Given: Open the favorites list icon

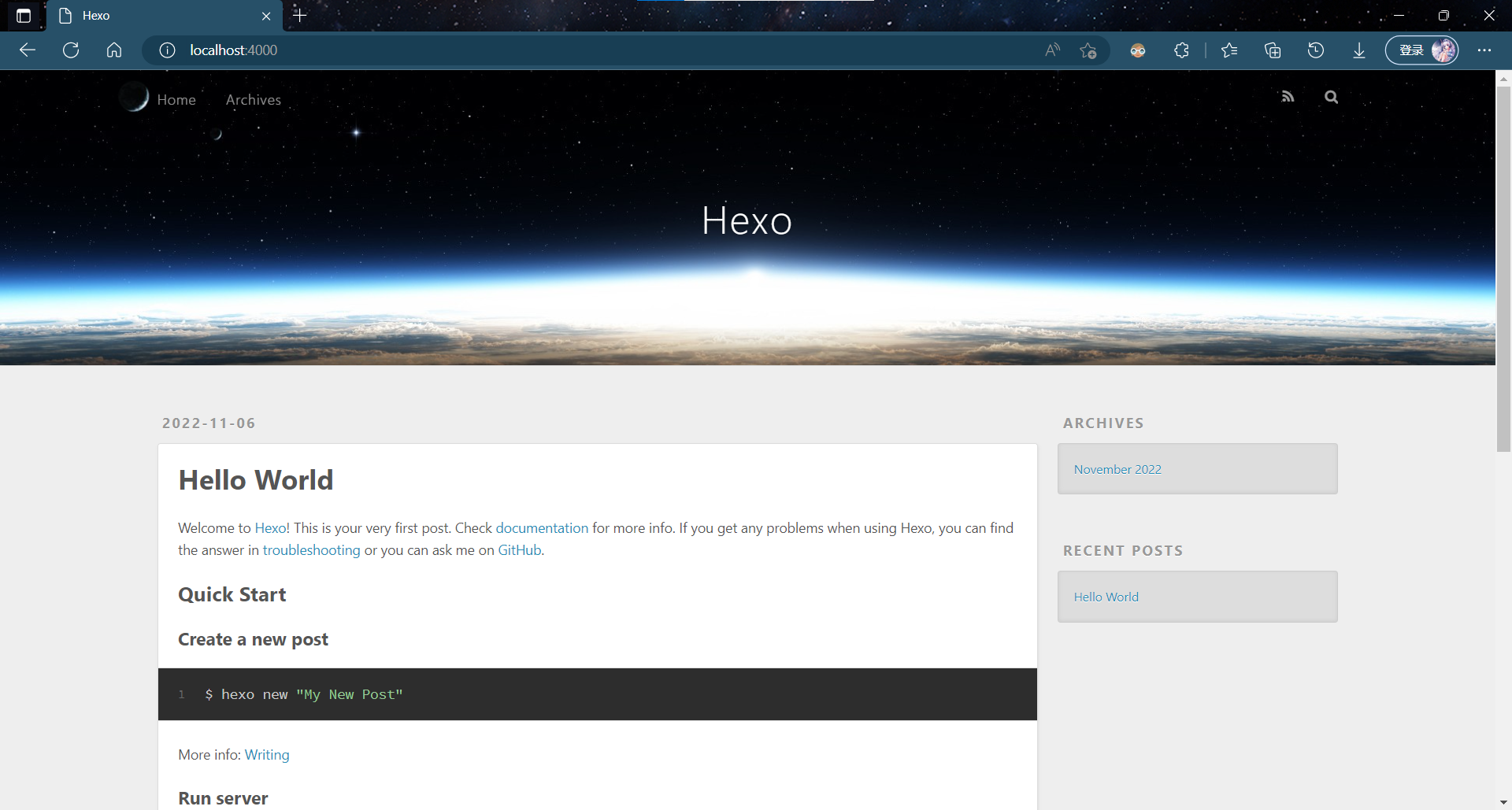Looking at the screenshot, I should coord(1228,50).
